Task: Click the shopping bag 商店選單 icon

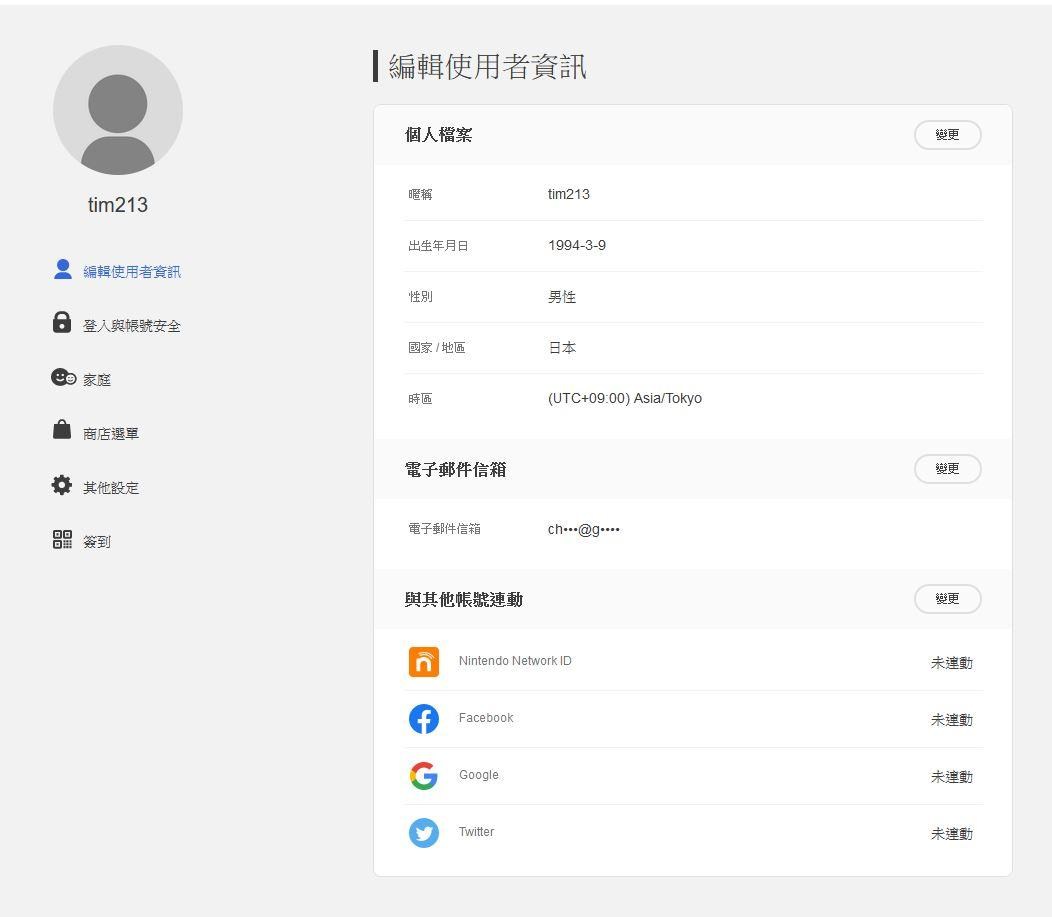Action: coord(62,430)
